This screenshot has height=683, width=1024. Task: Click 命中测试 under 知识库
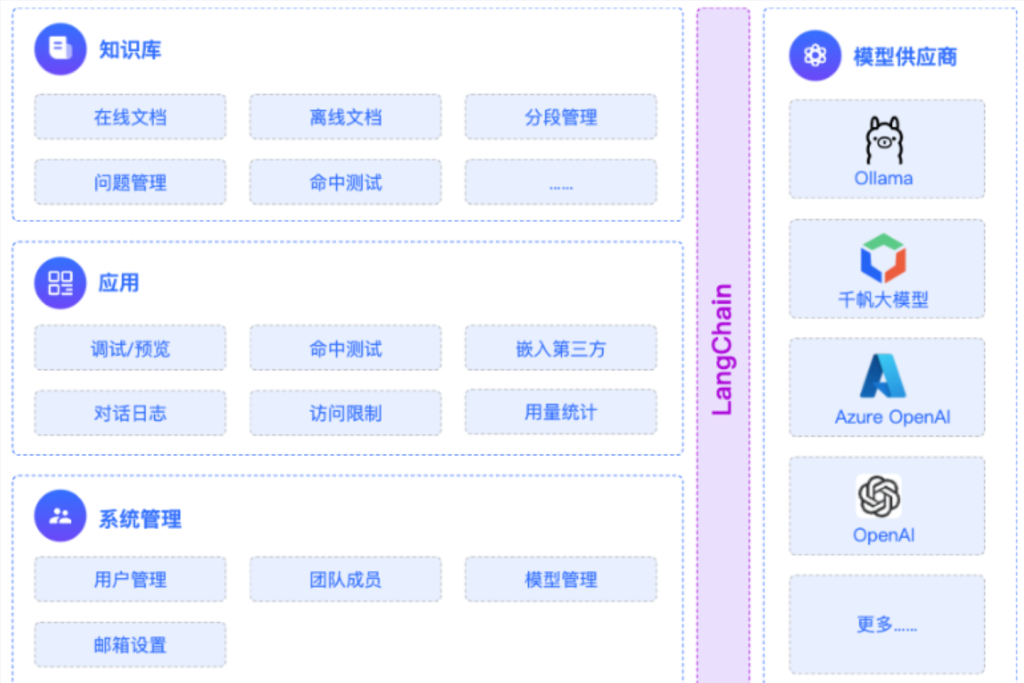click(x=345, y=182)
